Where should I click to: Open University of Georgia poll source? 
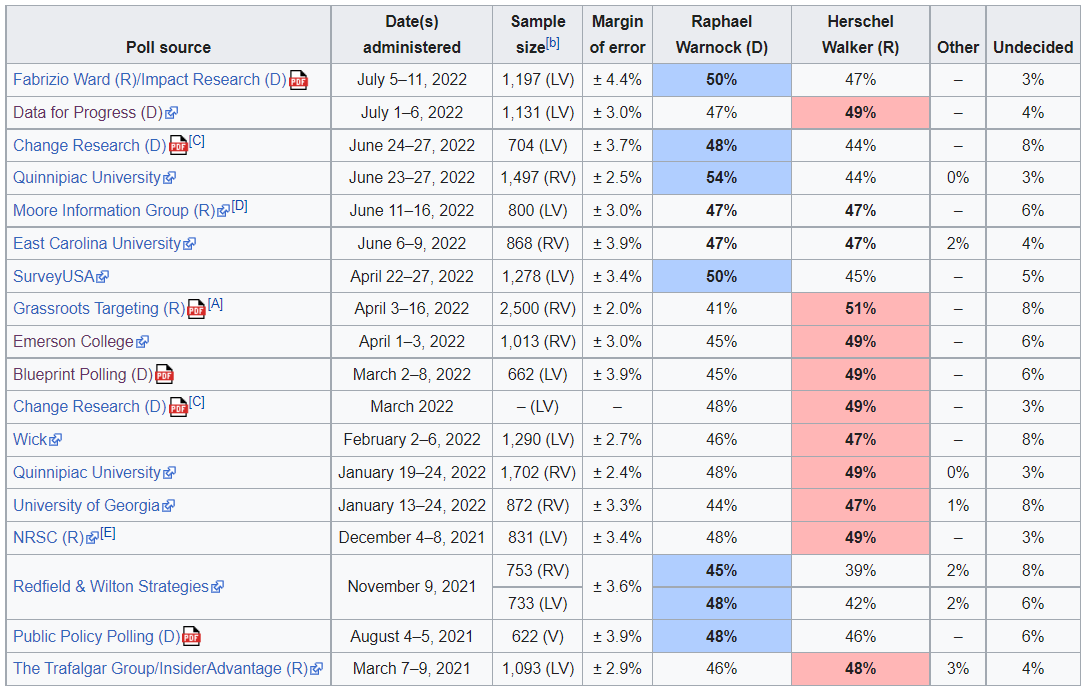coord(87,506)
